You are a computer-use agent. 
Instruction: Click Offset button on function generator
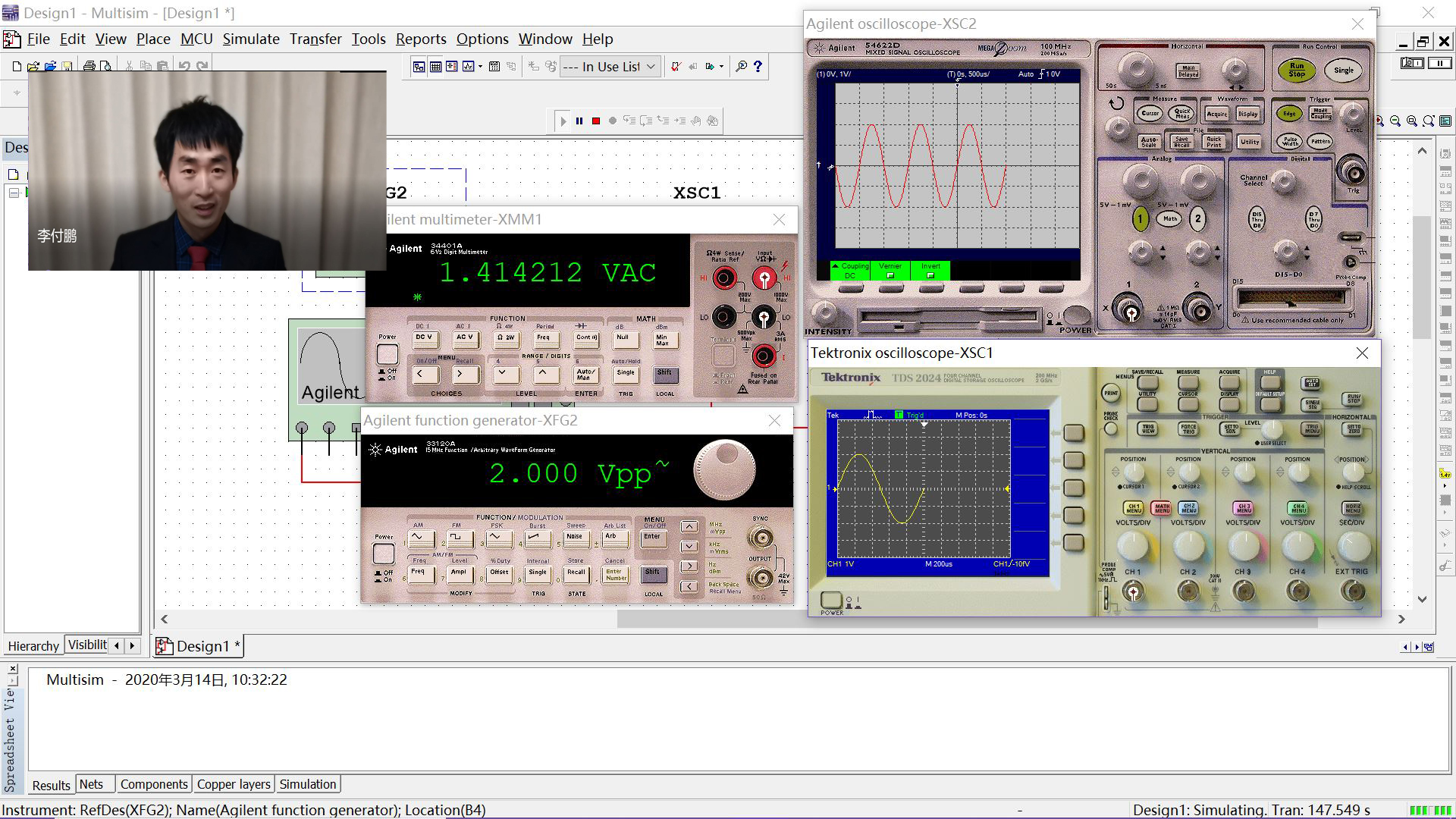(499, 573)
